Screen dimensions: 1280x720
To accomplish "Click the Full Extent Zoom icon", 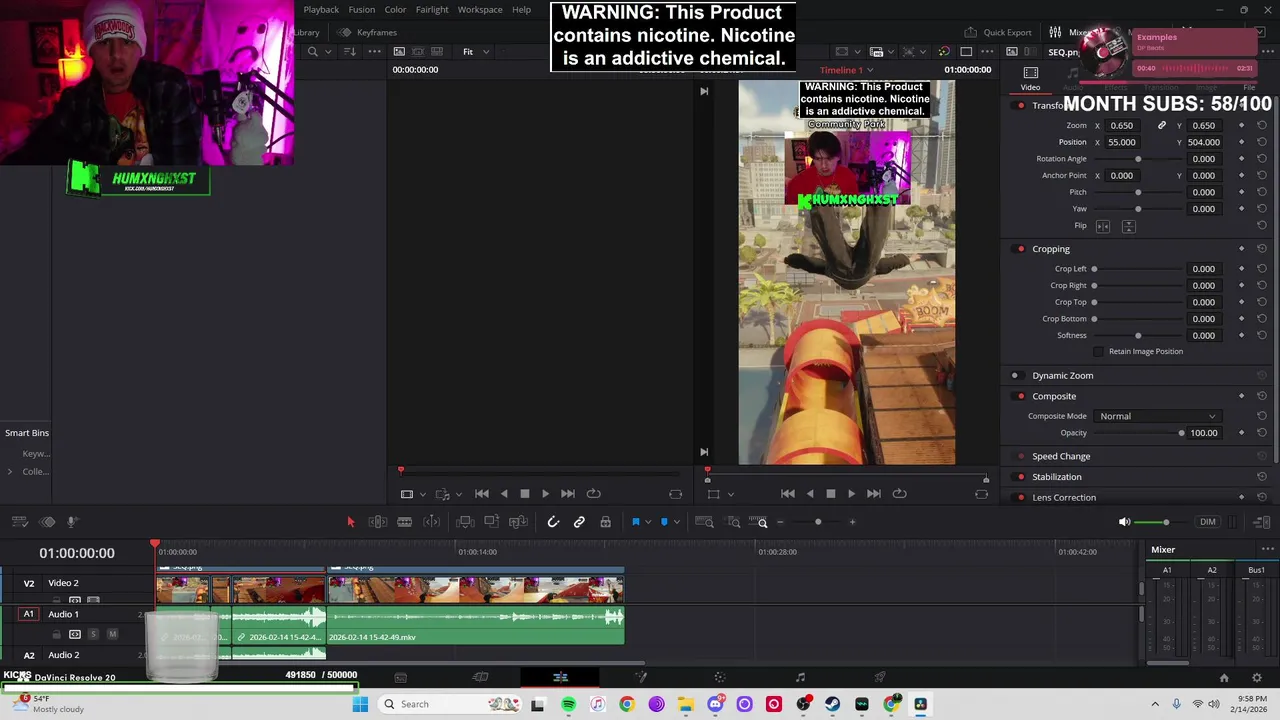I will [704, 522].
